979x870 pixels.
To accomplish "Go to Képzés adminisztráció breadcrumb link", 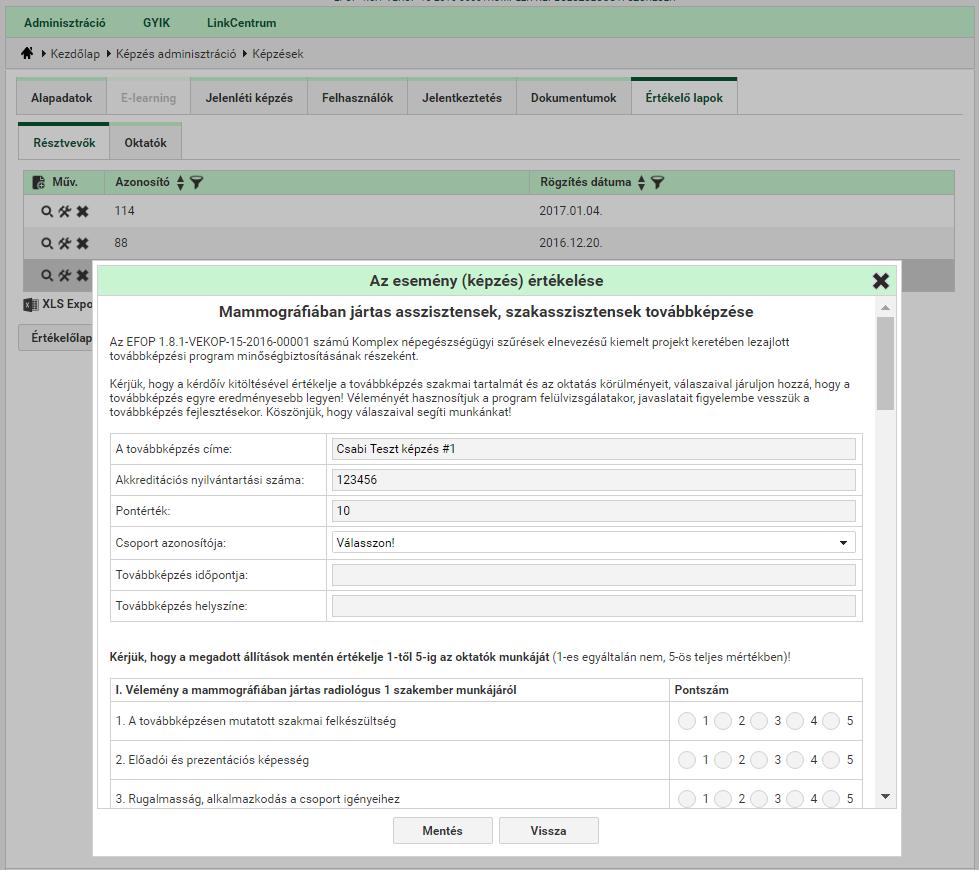I will 176,54.
